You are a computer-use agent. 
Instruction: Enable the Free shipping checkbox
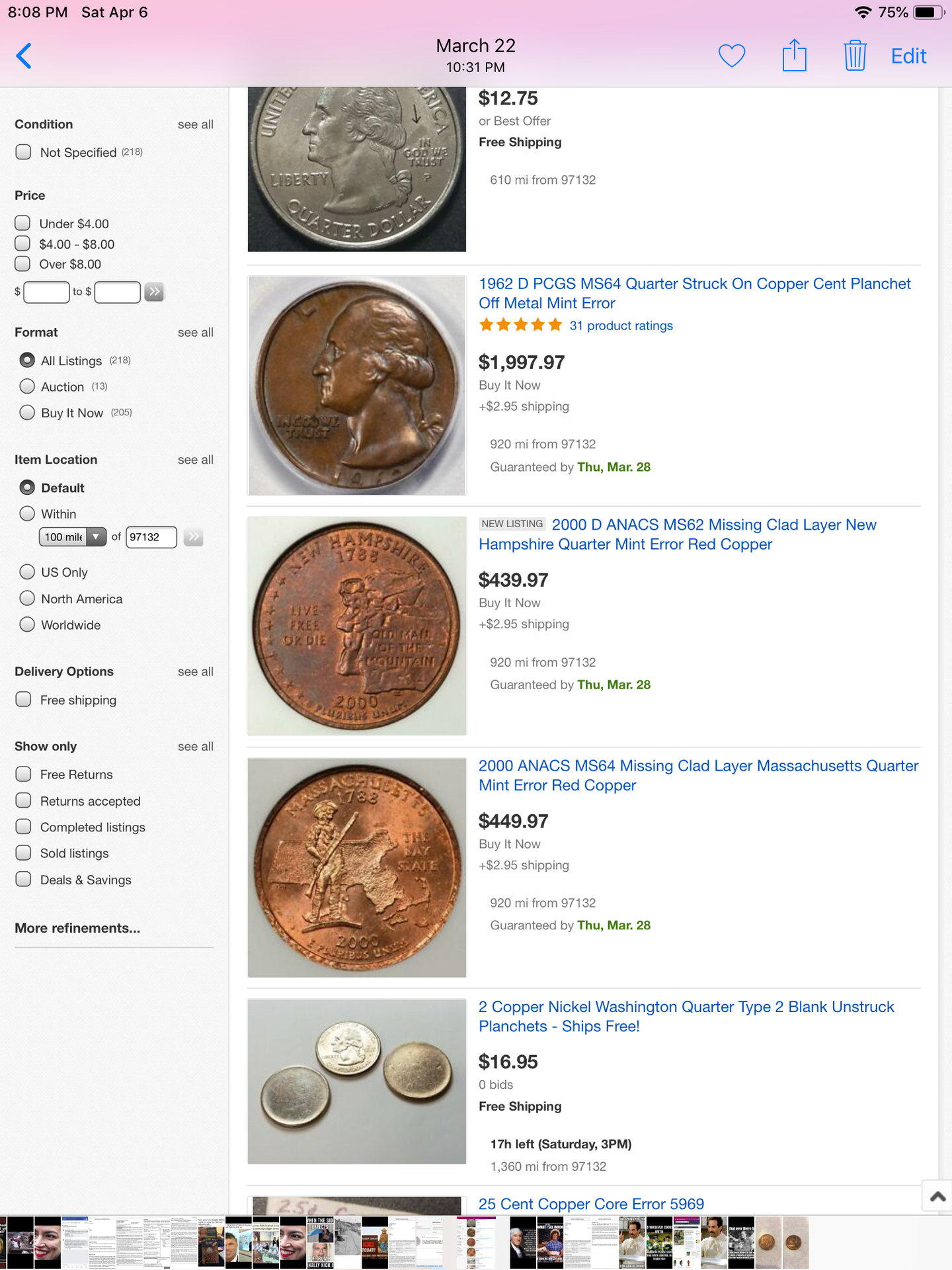(23, 699)
